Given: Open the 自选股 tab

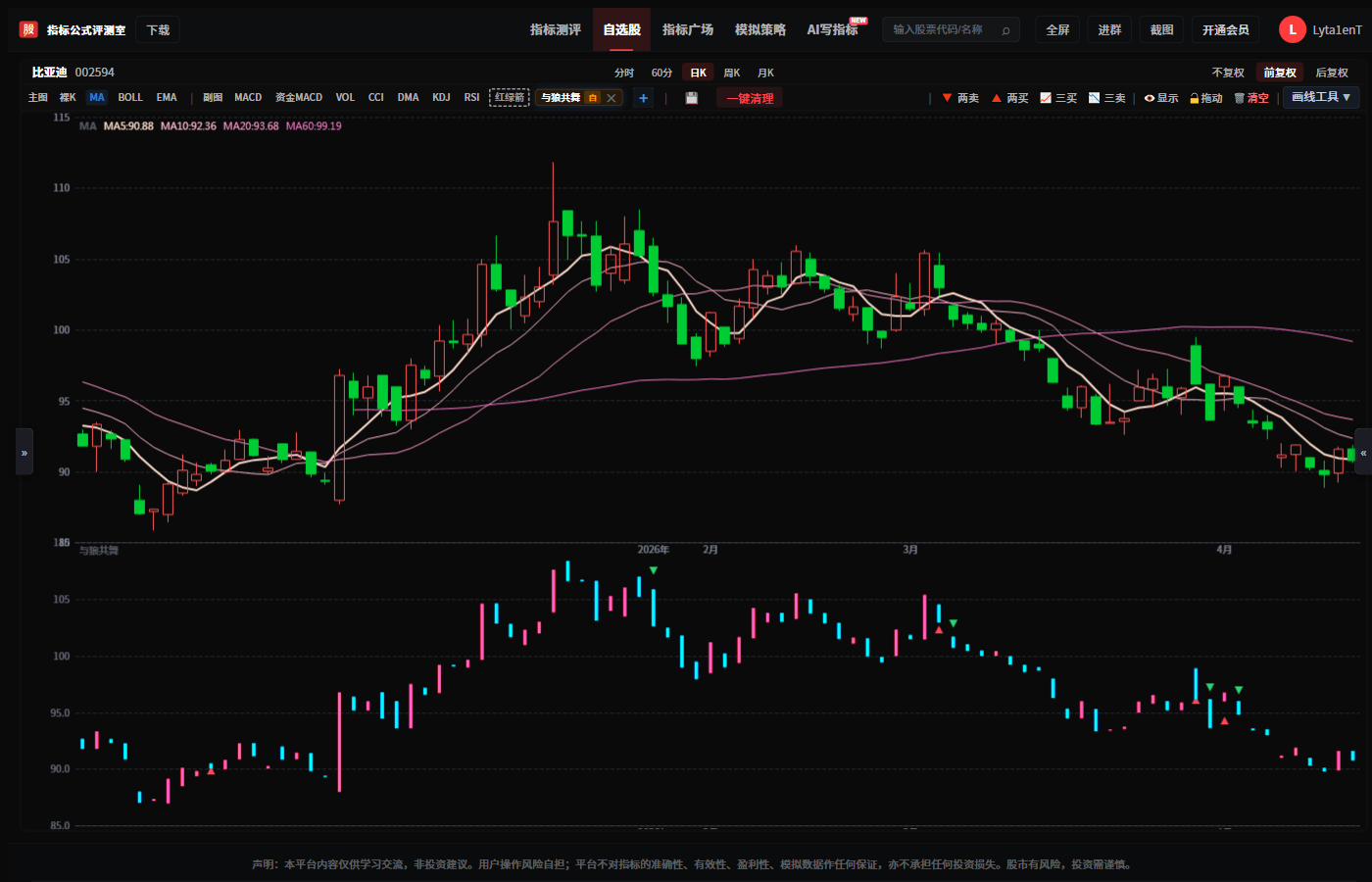Looking at the screenshot, I should (622, 29).
